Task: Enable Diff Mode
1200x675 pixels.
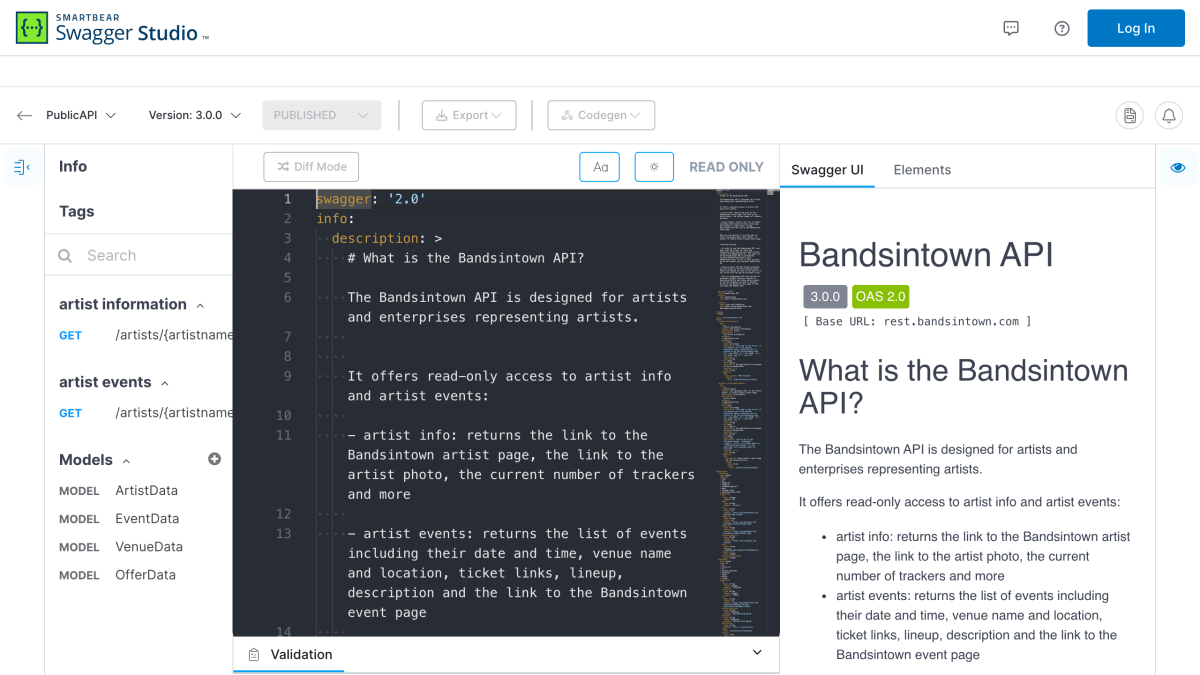Action: pos(311,167)
